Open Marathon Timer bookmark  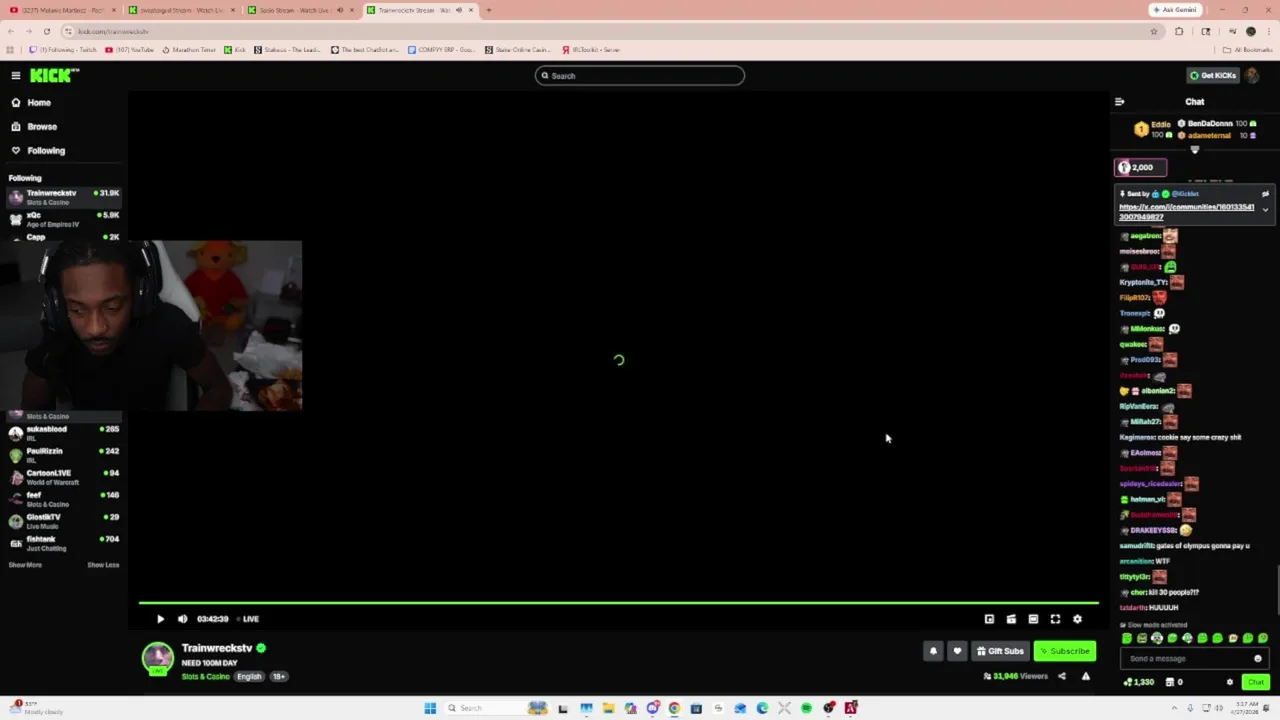coord(188,49)
